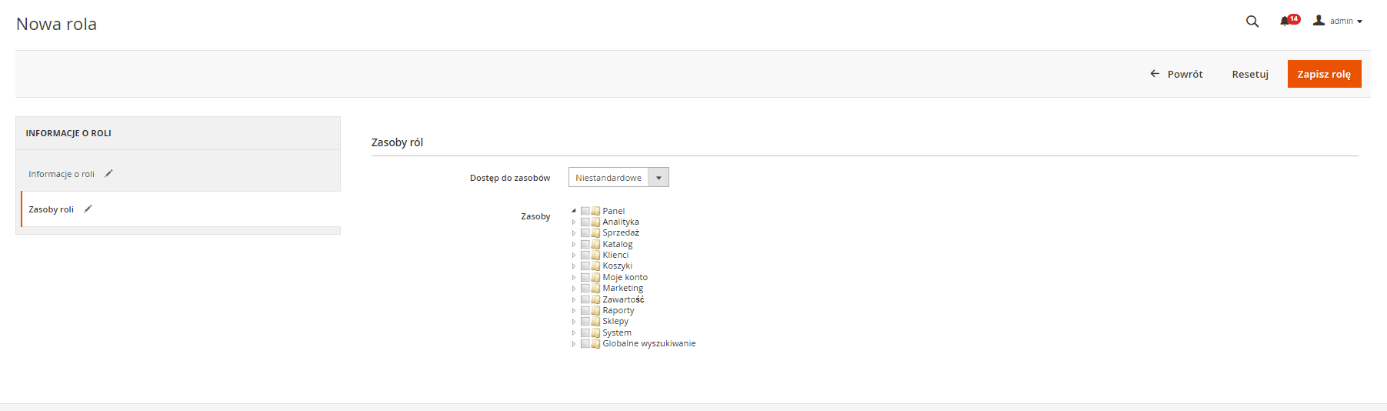Click the Zapisz rolę button
This screenshot has height=411, width=1387.
1324,74
